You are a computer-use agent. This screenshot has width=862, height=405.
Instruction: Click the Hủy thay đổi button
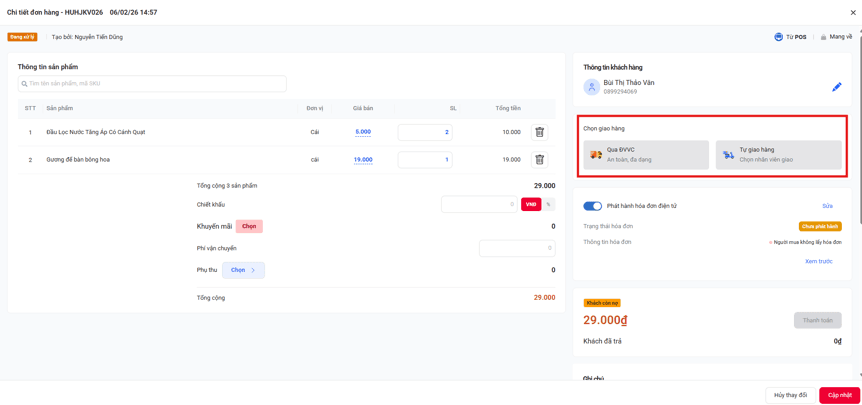coord(790,396)
